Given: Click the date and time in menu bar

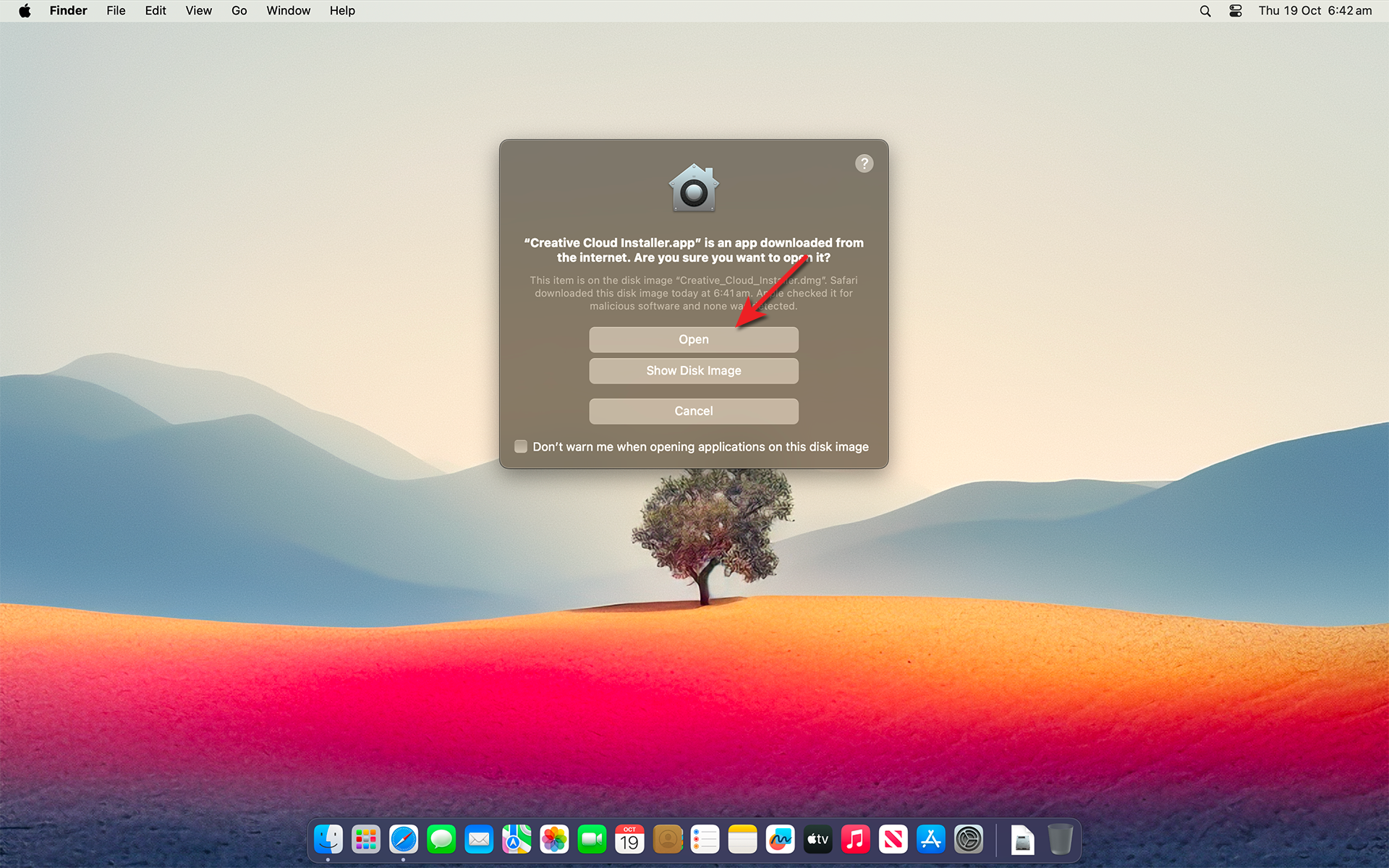Looking at the screenshot, I should pos(1314,11).
